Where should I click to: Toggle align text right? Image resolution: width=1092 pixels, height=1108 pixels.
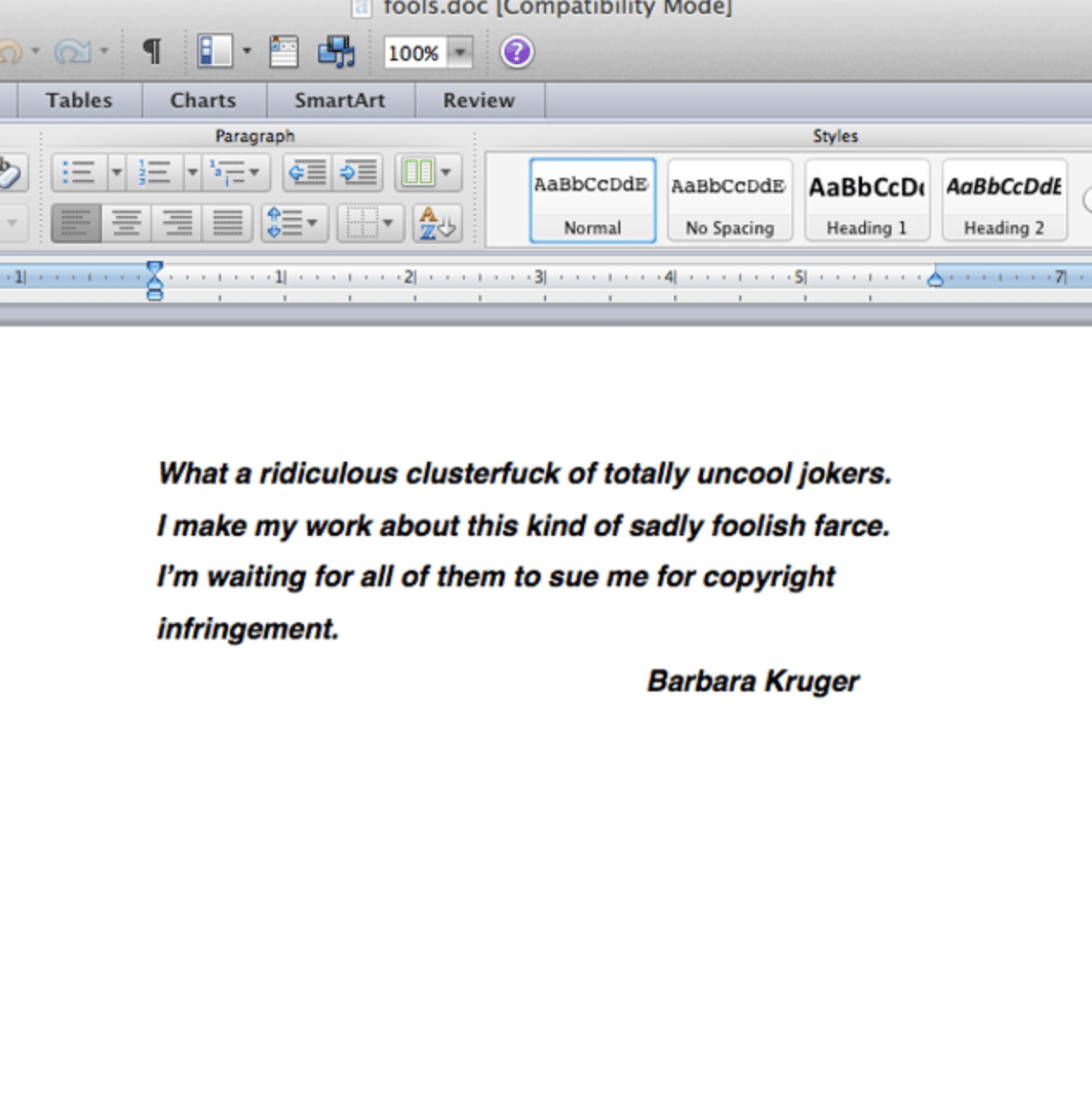pyautogui.click(x=177, y=224)
